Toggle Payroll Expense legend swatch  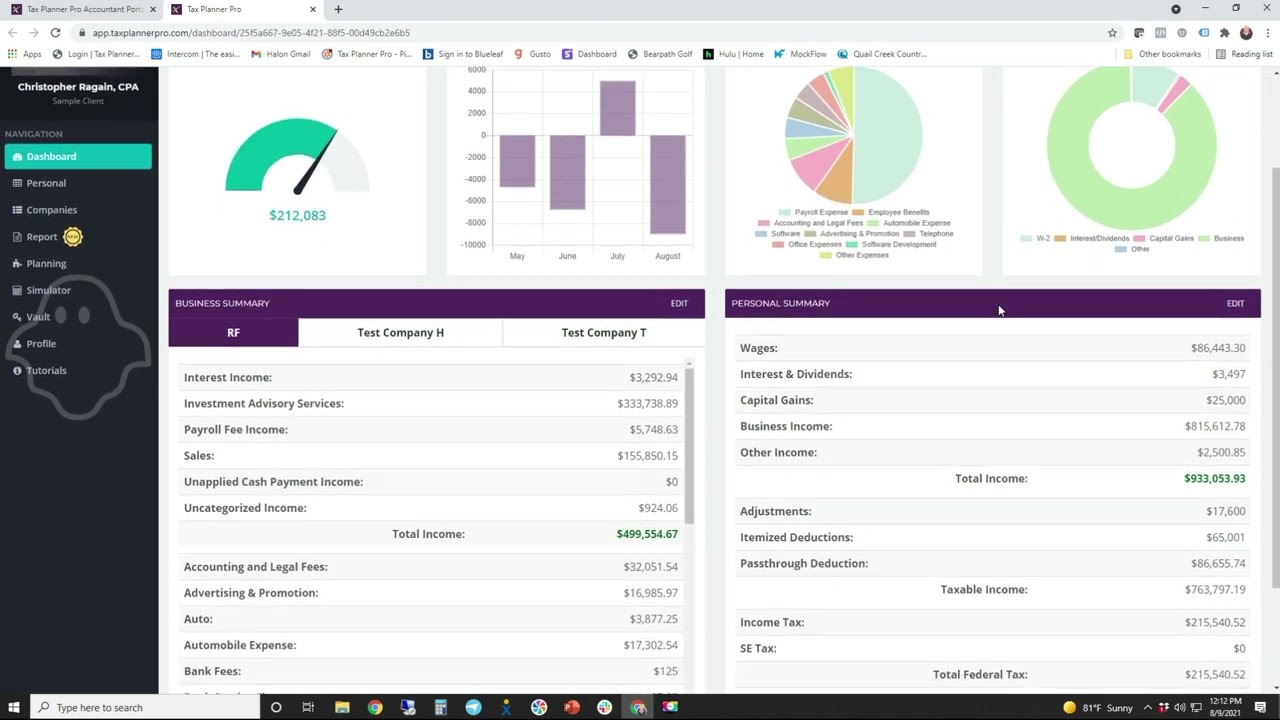tap(785, 212)
